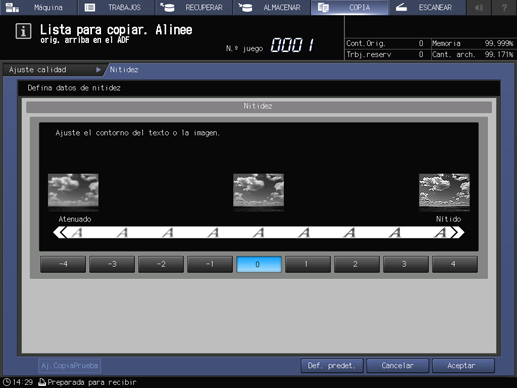
Task: Set sharpness level to -1
Action: [210, 264]
